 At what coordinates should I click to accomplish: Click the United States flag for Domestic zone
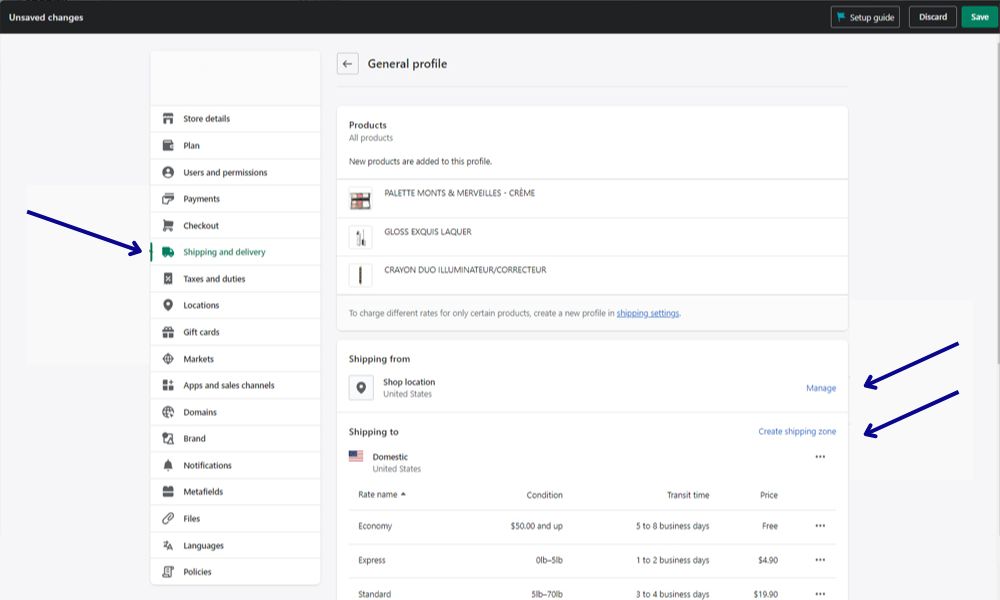tap(356, 456)
